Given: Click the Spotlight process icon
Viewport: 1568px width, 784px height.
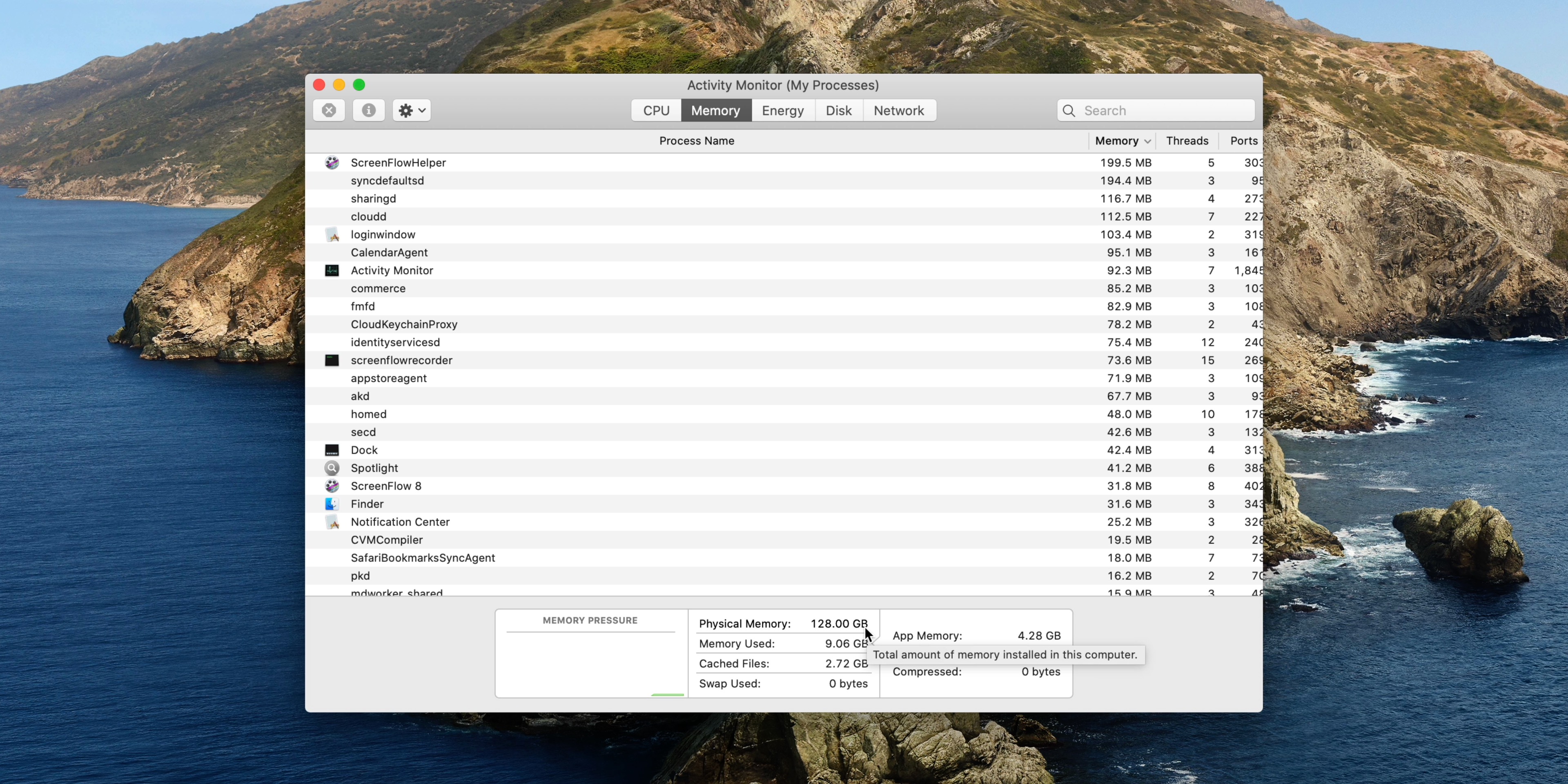Looking at the screenshot, I should (332, 468).
